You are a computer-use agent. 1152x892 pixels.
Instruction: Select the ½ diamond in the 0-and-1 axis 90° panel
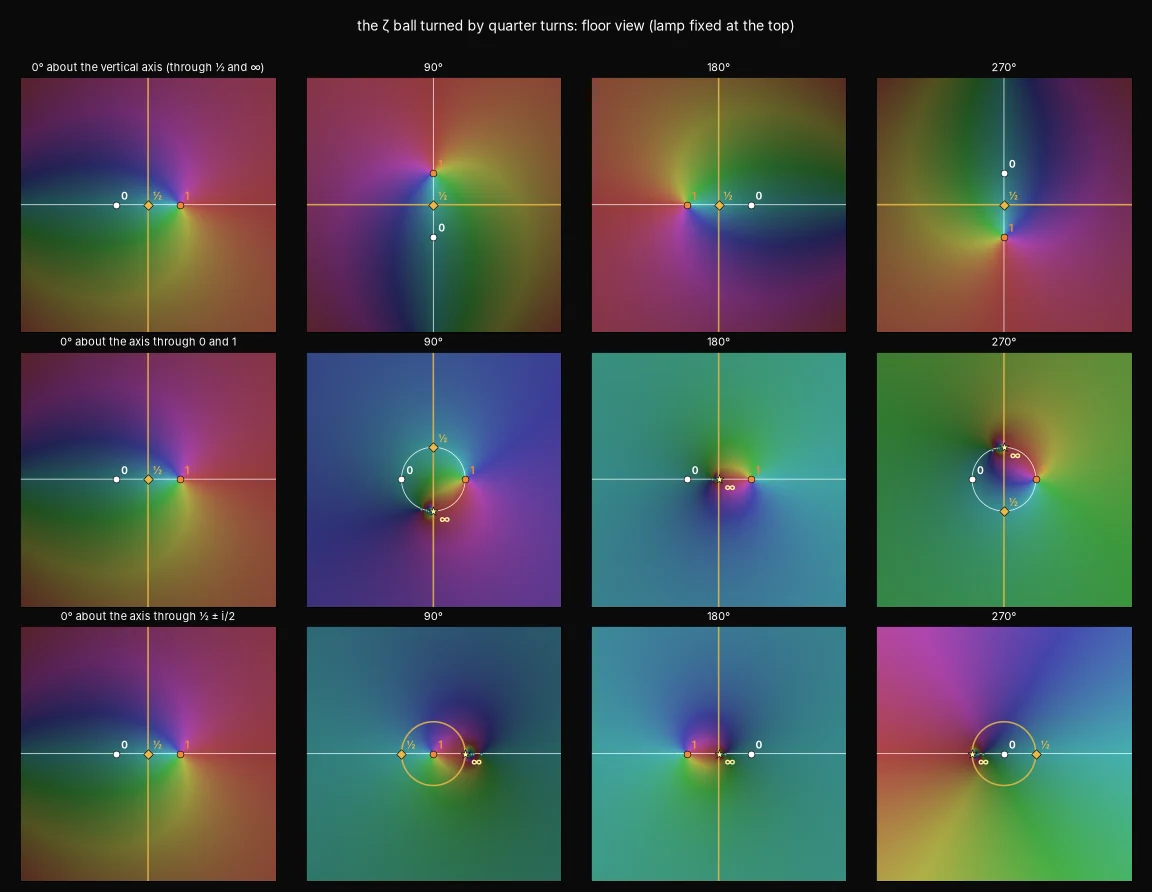pyautogui.click(x=433, y=447)
